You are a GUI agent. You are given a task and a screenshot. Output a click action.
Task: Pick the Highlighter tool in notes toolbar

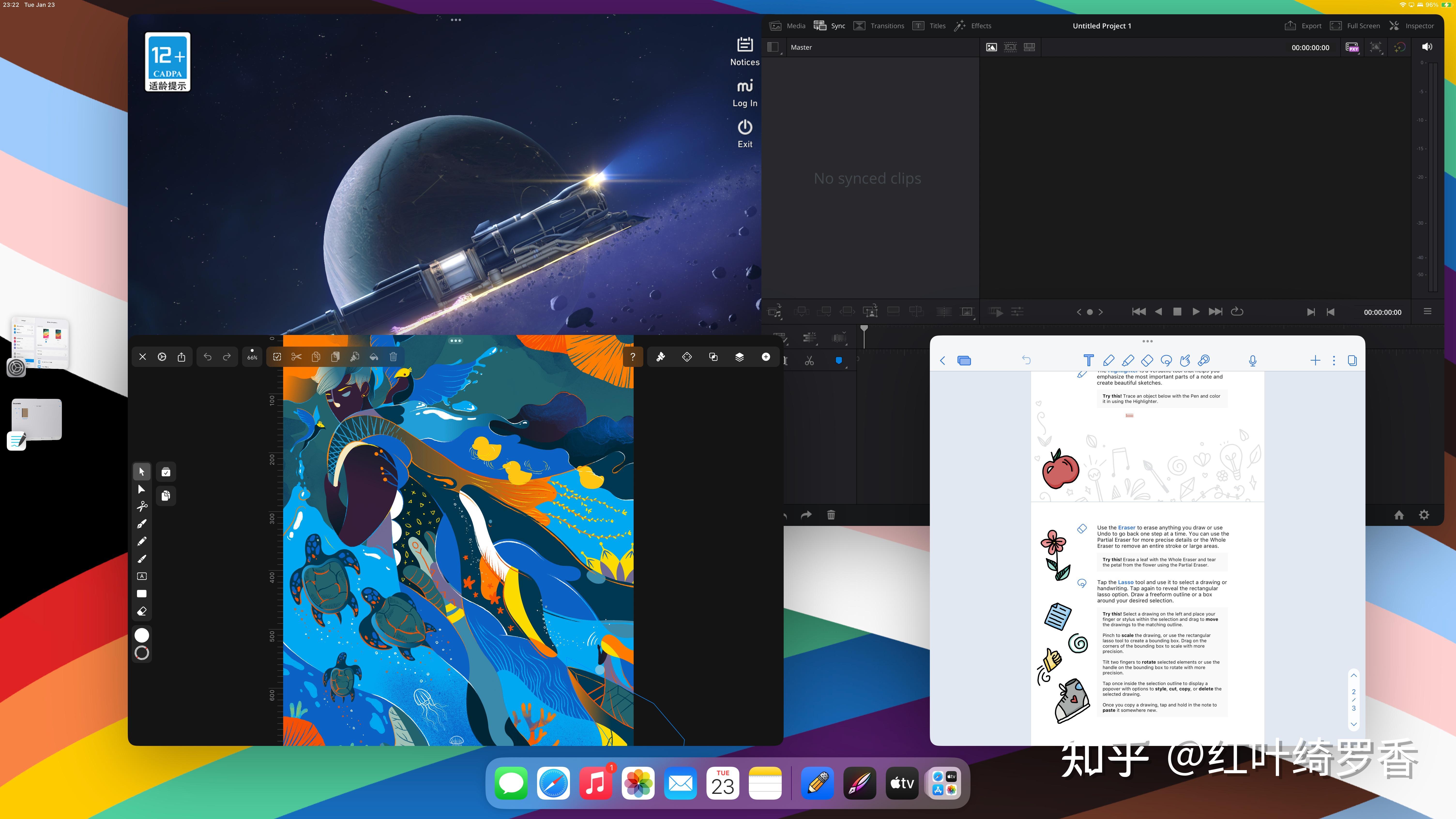(x=1128, y=361)
